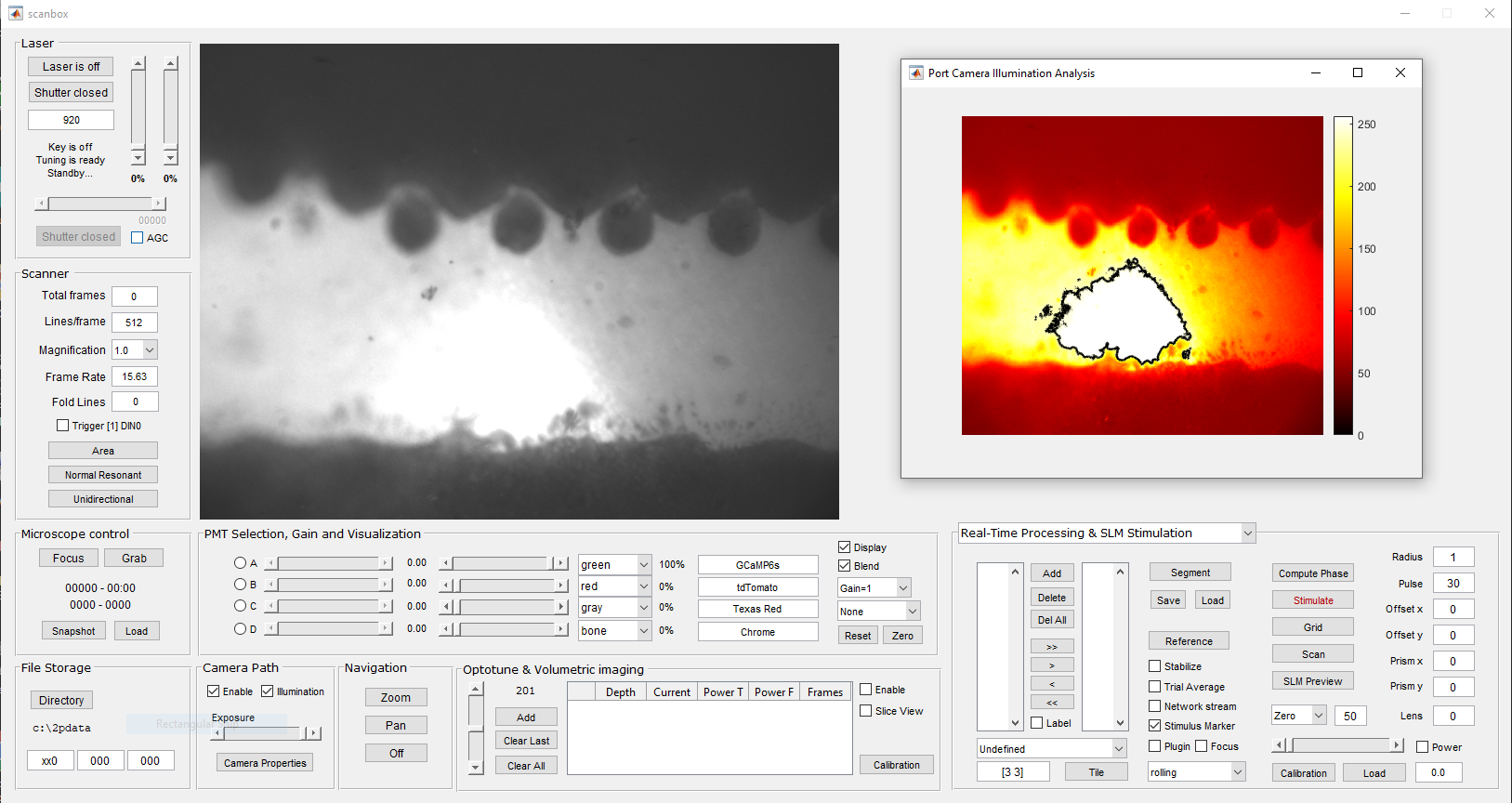
Task: Select PMT channel A radio button
Action: coord(240,563)
